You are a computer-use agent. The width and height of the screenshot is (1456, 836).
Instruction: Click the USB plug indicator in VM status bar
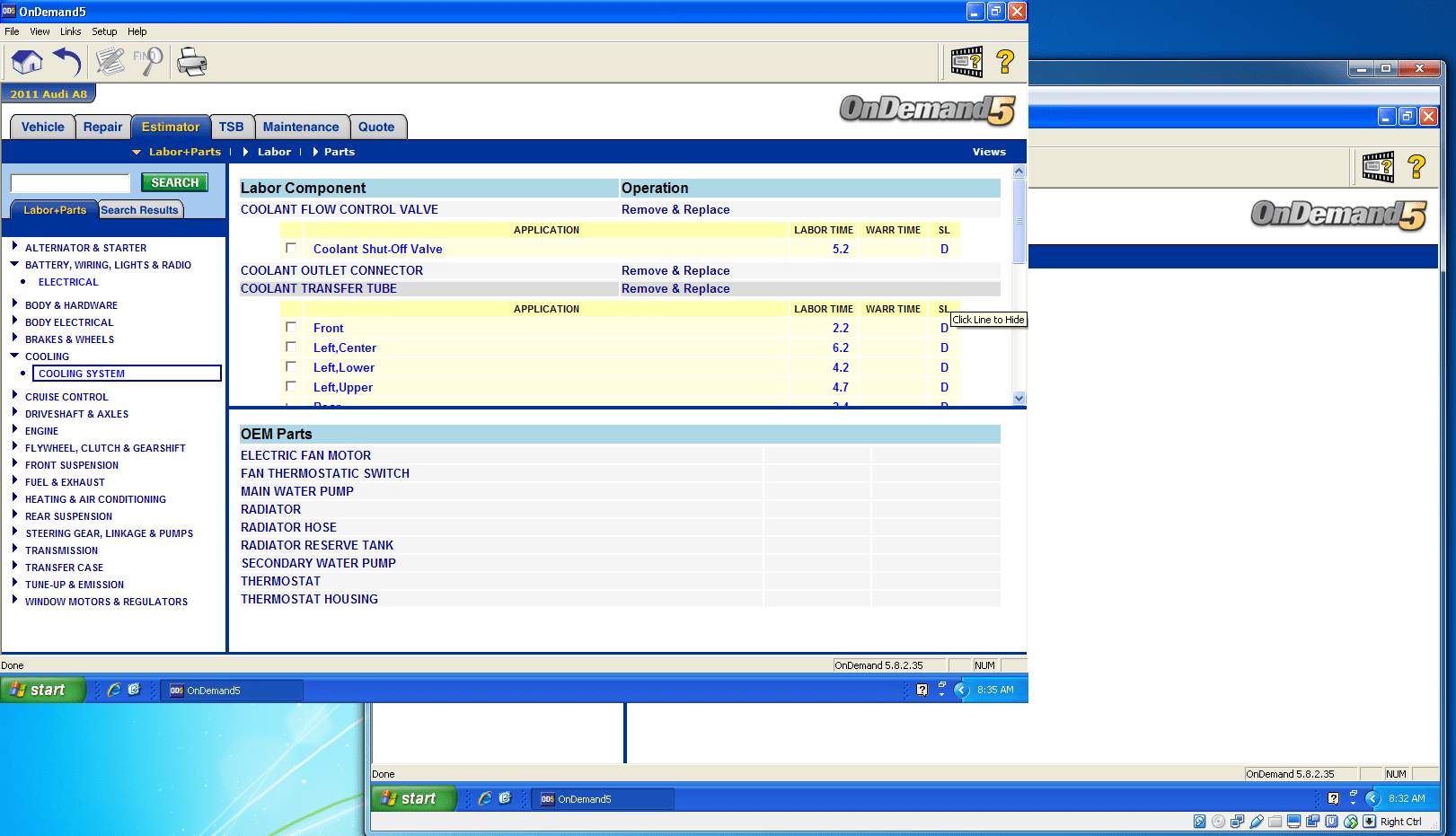(1257, 822)
